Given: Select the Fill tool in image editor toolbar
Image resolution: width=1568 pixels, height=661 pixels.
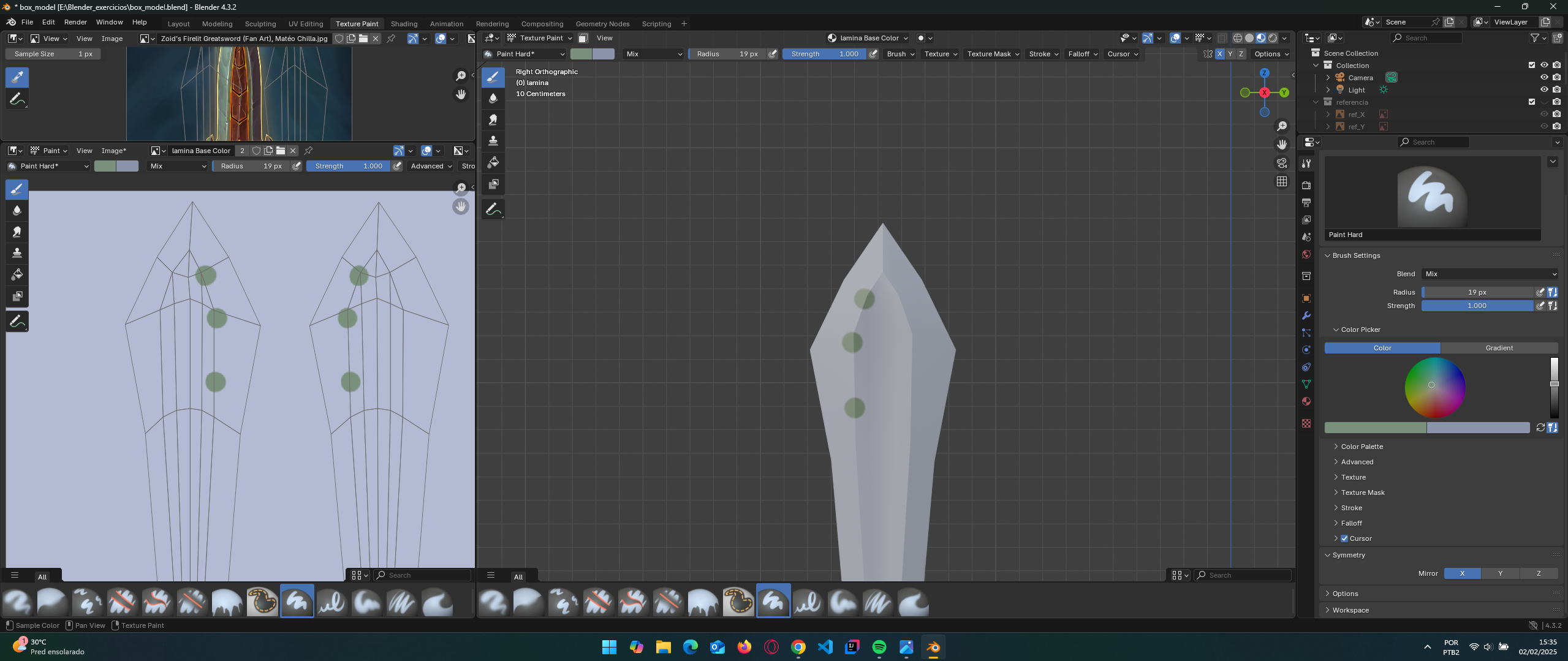Looking at the screenshot, I should (17, 274).
